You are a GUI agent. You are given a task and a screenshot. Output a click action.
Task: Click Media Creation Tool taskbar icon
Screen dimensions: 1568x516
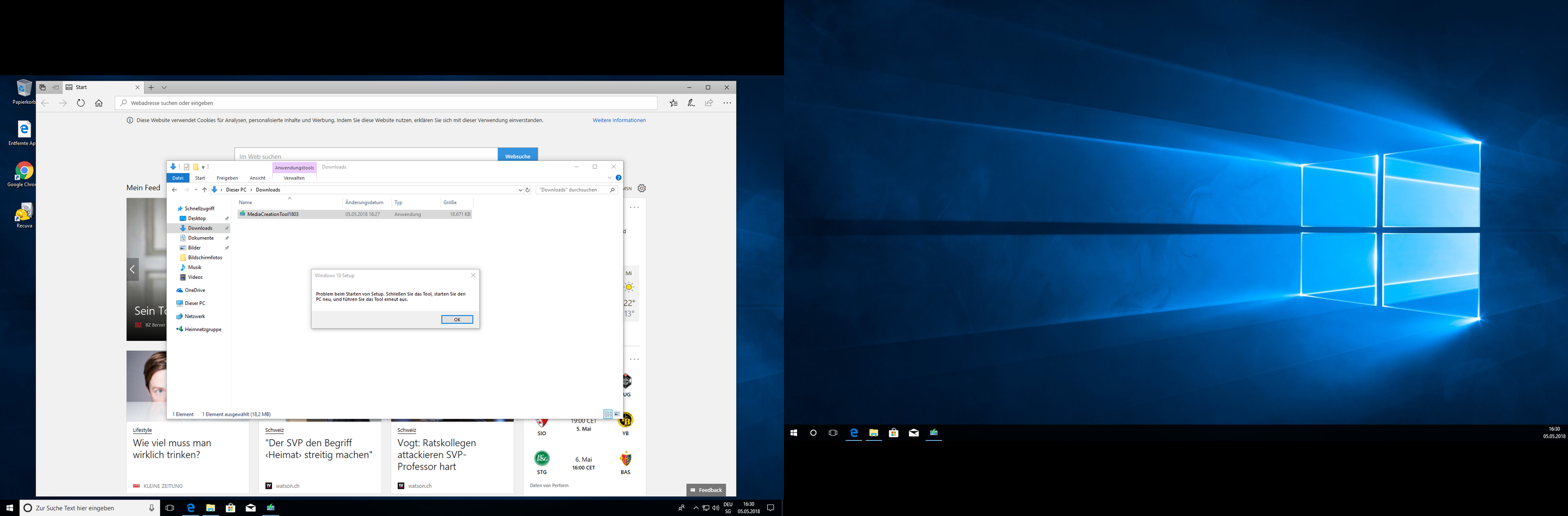click(x=270, y=508)
